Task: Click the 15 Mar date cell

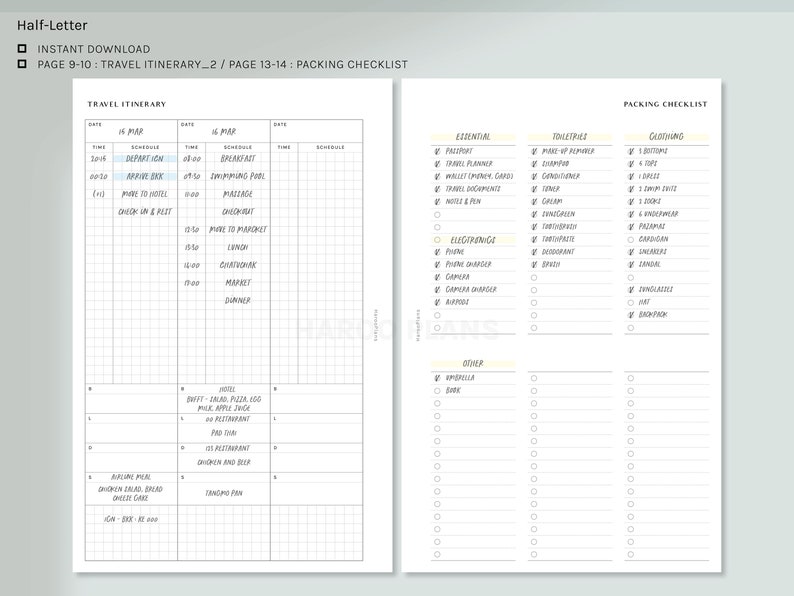Action: point(131,131)
